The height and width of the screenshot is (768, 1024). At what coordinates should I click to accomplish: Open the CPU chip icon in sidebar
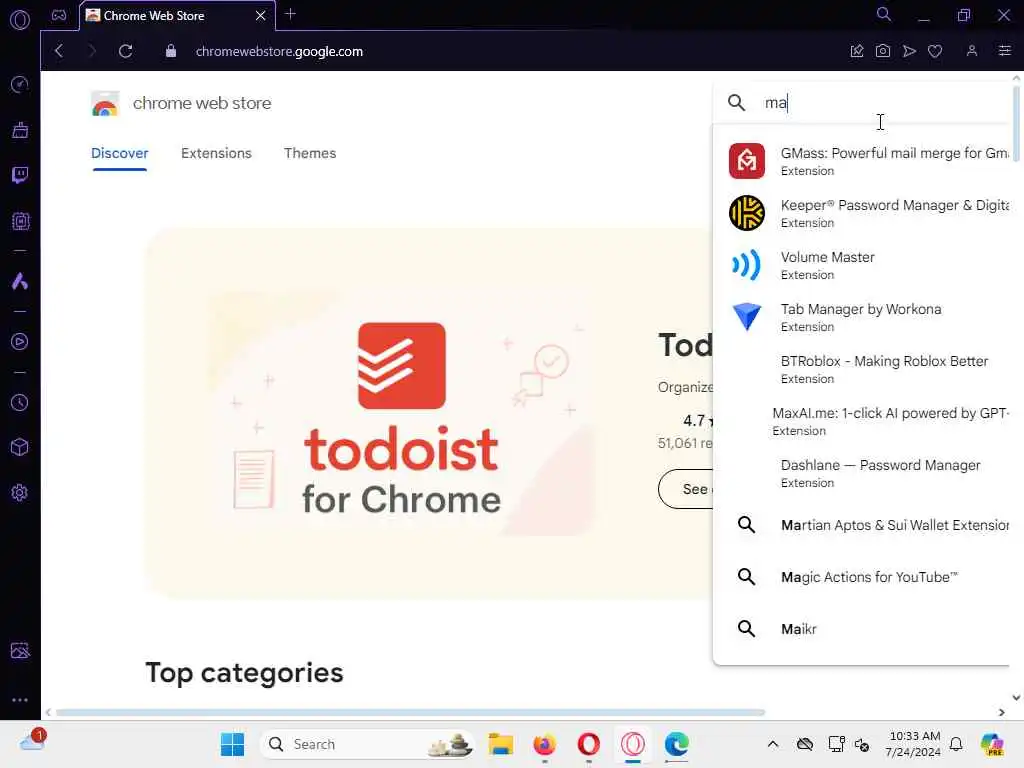pos(20,221)
